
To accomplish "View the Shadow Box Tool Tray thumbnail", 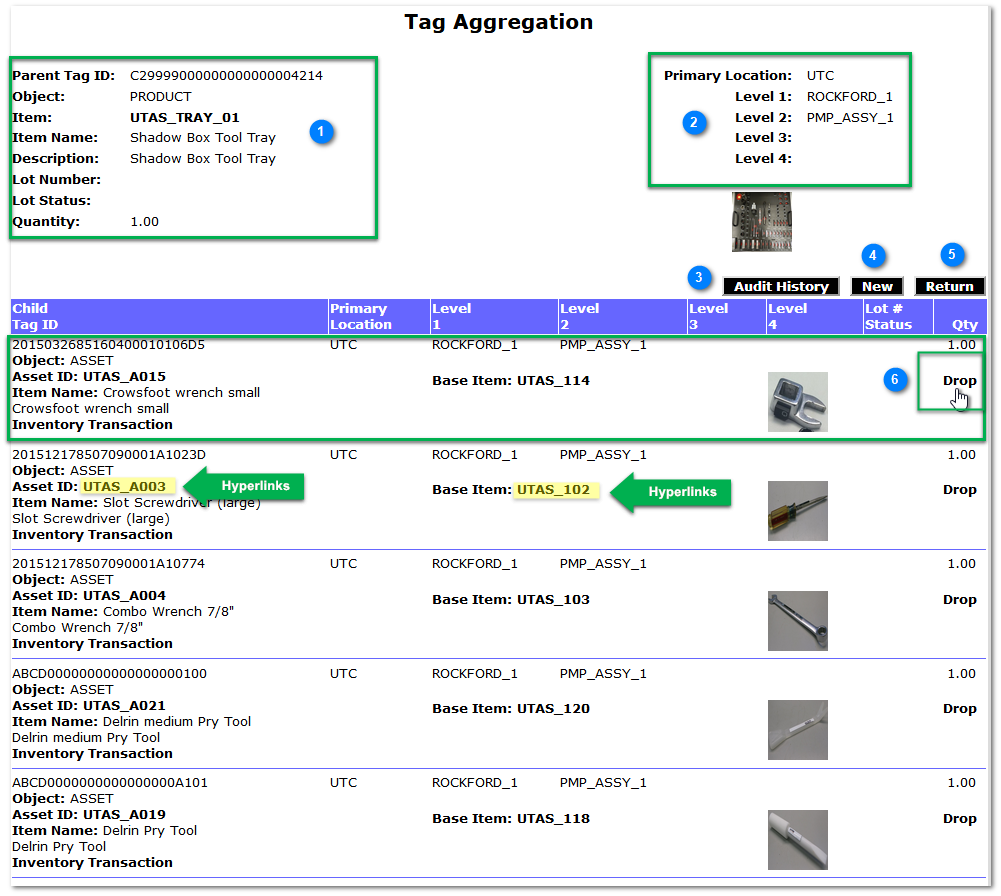I will 761,222.
